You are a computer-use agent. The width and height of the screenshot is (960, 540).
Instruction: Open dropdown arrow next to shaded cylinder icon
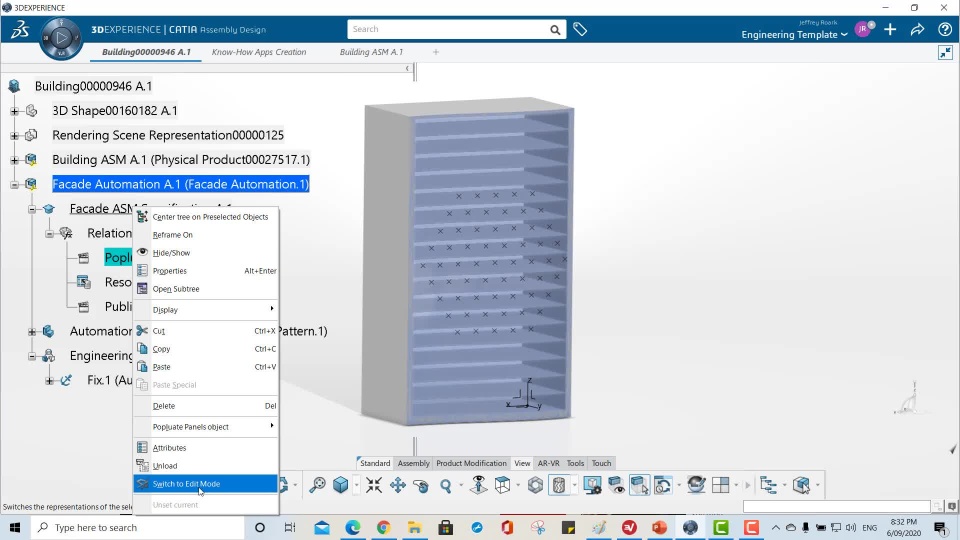[574, 486]
